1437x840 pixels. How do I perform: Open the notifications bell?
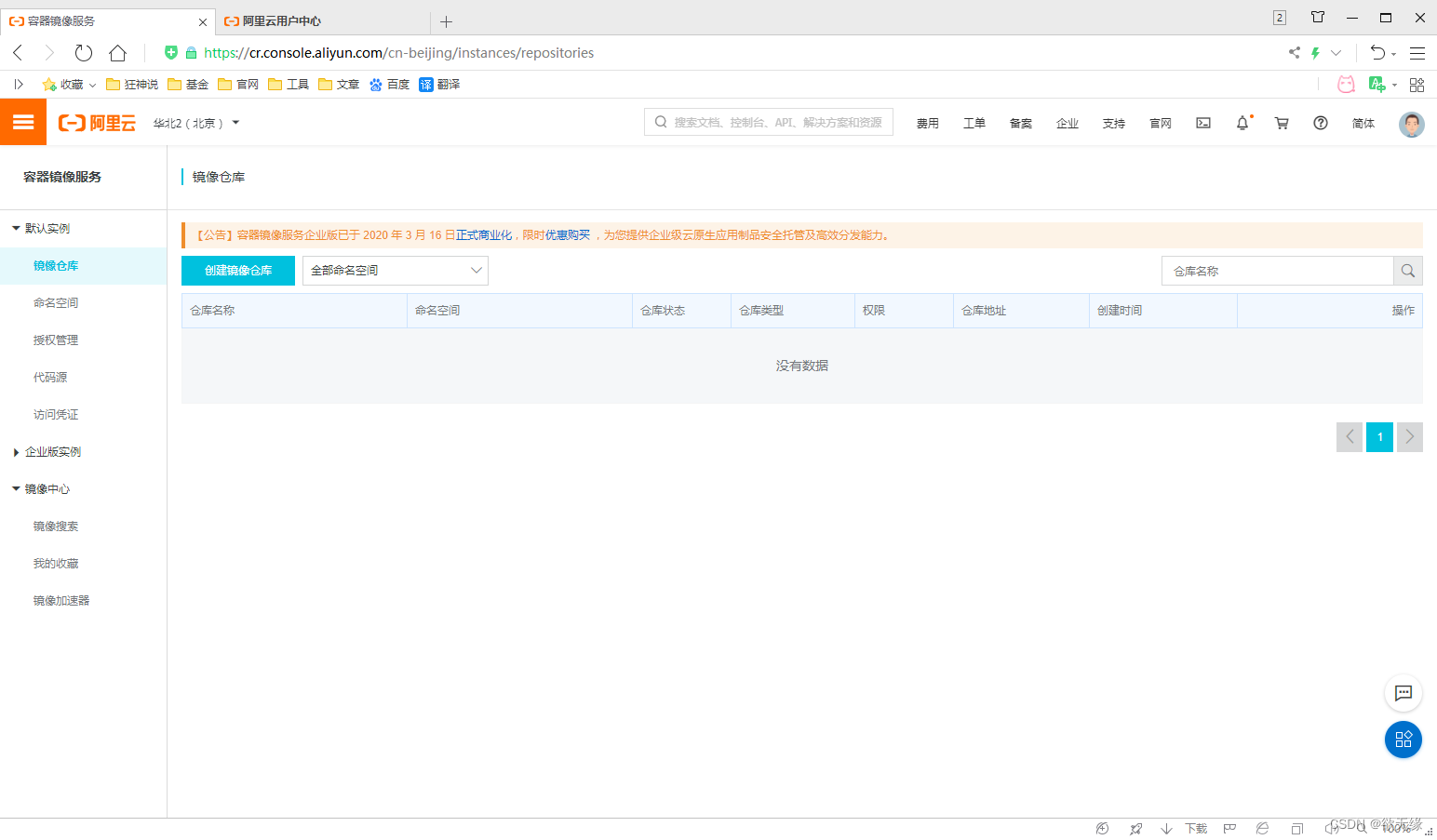click(1242, 123)
